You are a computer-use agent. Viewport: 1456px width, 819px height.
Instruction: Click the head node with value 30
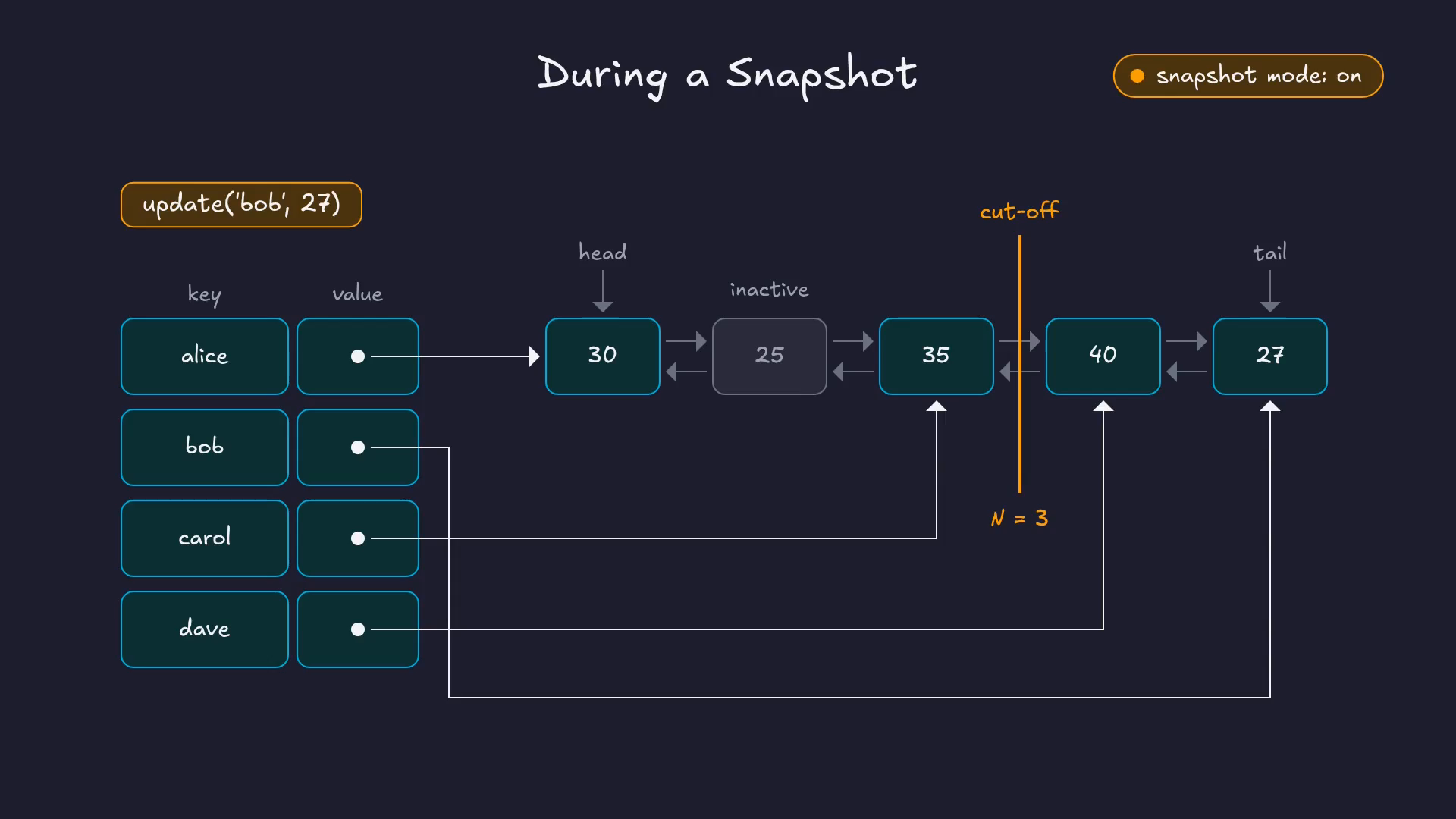(603, 356)
